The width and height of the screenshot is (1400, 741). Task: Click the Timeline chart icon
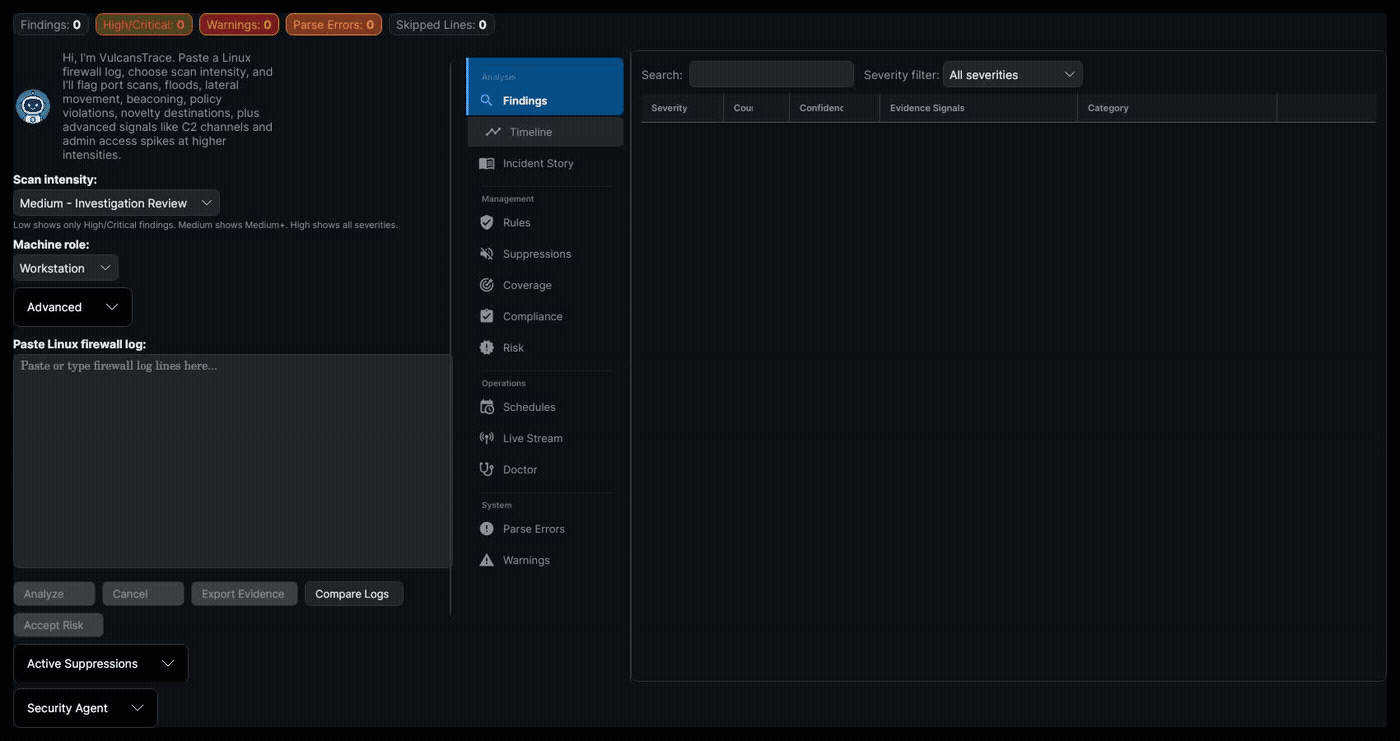pos(493,132)
